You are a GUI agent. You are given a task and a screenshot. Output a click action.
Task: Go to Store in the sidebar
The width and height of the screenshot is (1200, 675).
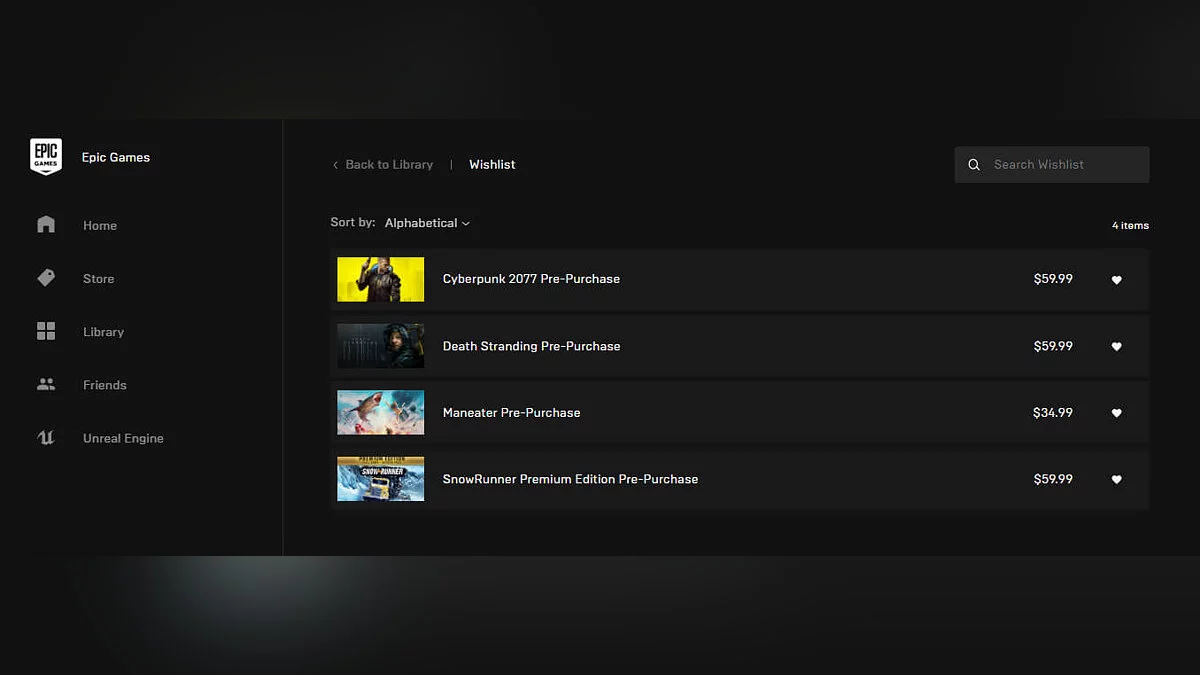[98, 279]
